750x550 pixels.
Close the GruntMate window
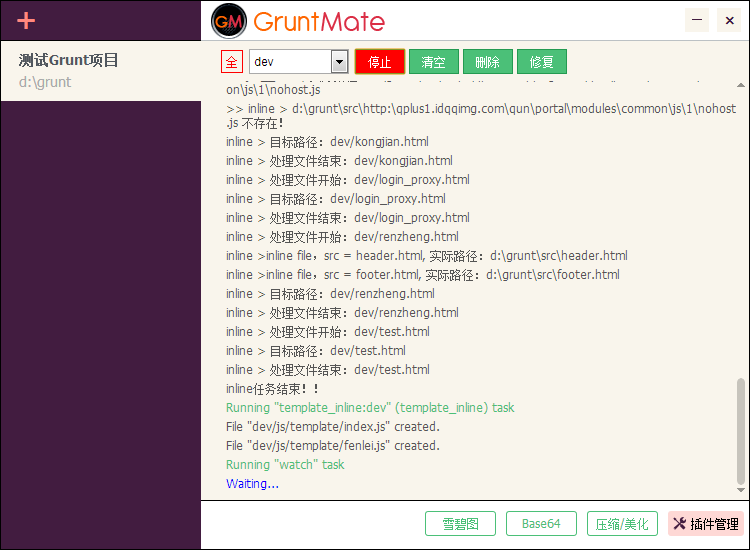click(729, 20)
